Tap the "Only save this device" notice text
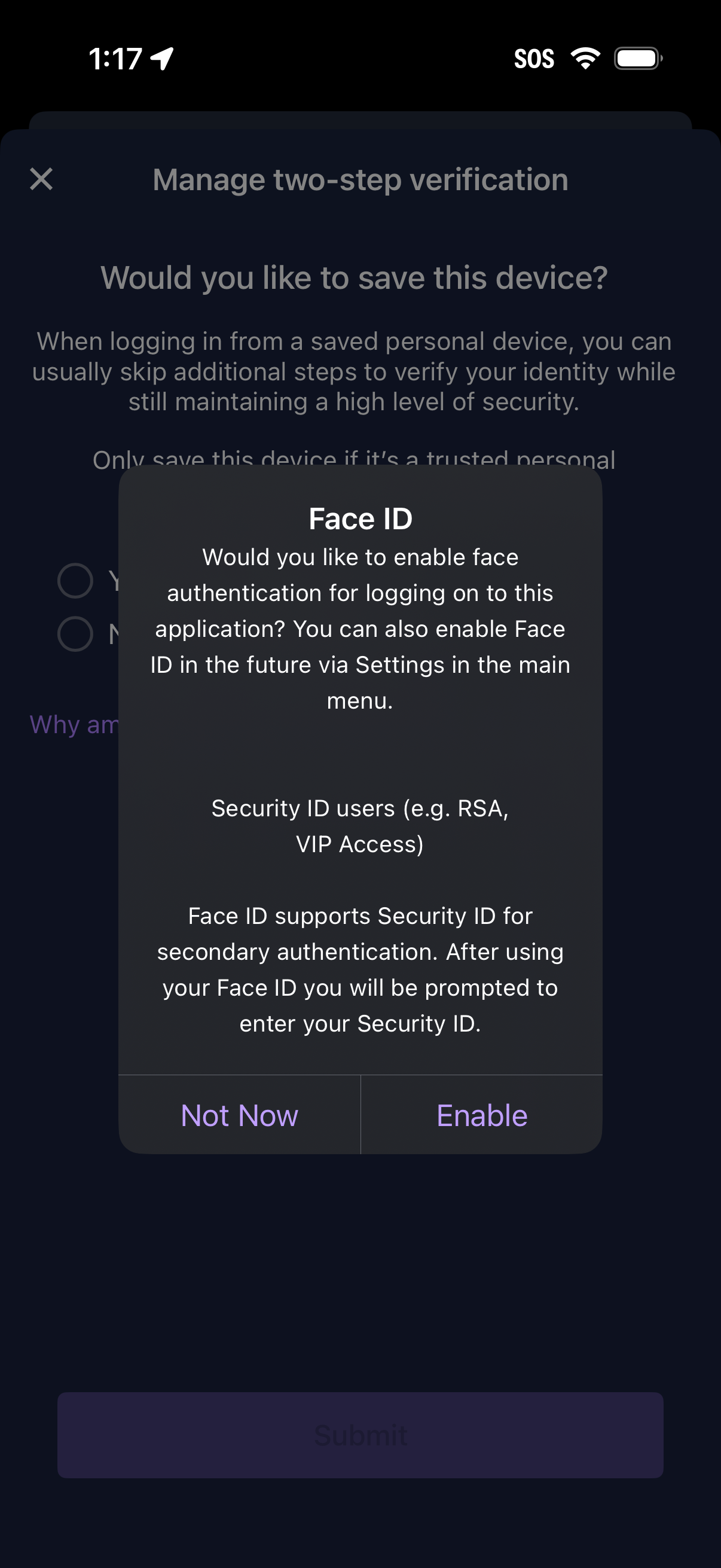The image size is (721, 1568). [x=354, y=457]
